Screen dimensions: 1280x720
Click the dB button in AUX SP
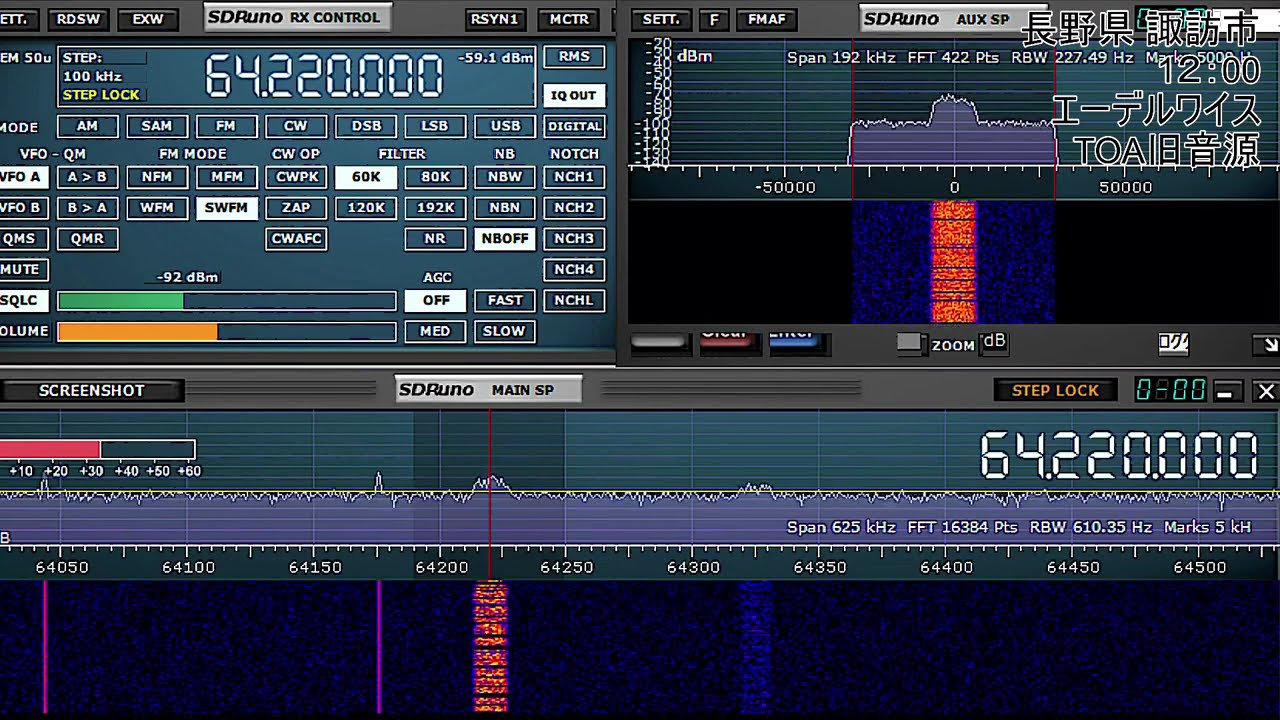[994, 342]
